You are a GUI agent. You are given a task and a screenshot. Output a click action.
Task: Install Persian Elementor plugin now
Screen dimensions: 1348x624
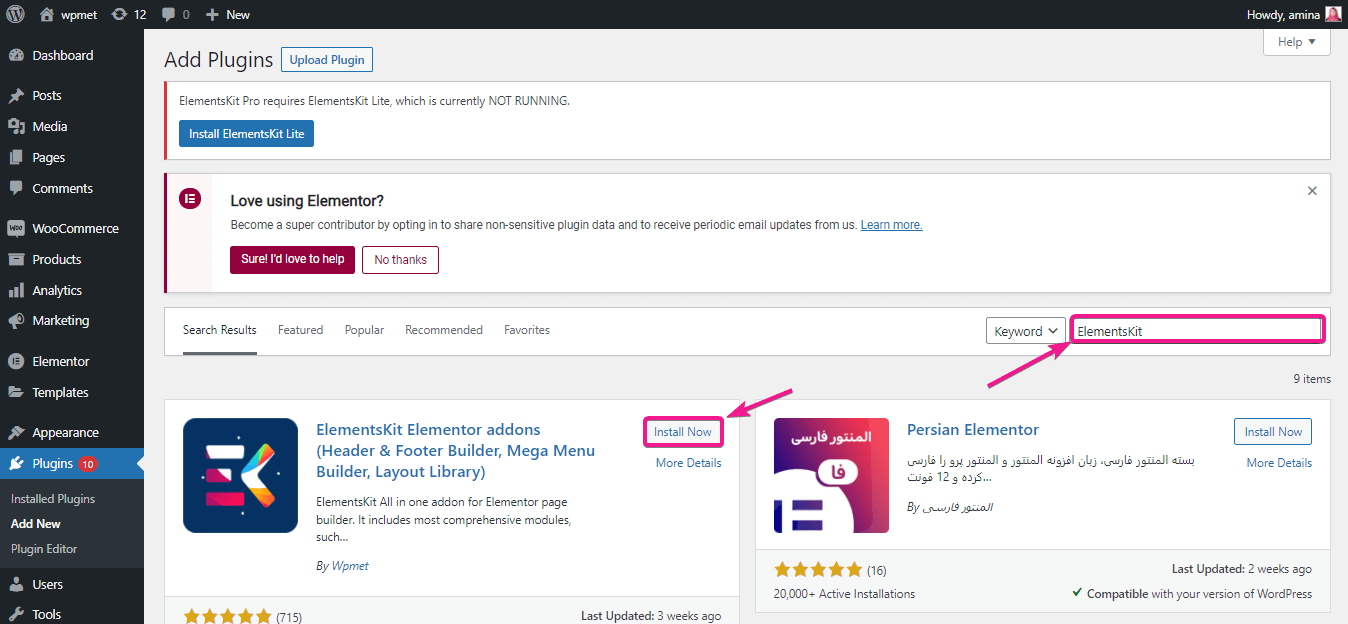click(1273, 432)
